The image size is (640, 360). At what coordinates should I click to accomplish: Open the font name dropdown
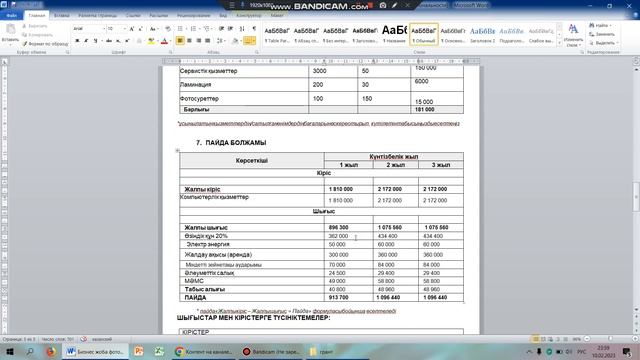[103, 29]
